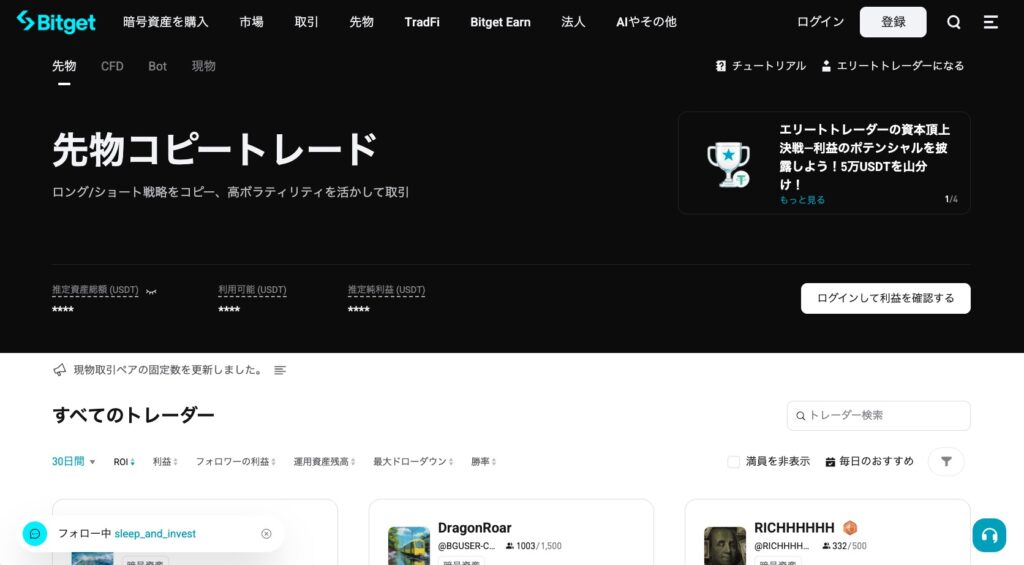1024x565 pixels.
Task: Sort traders by 勝率
Action: click(483, 462)
